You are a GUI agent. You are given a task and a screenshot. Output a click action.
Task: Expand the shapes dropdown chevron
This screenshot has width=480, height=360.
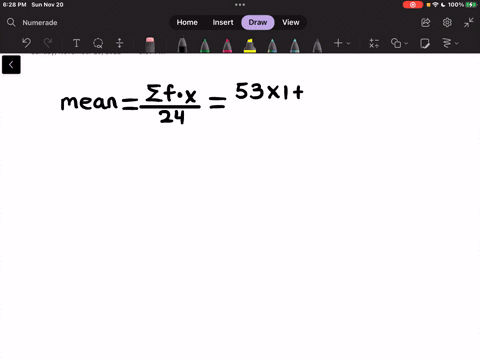(x=406, y=43)
